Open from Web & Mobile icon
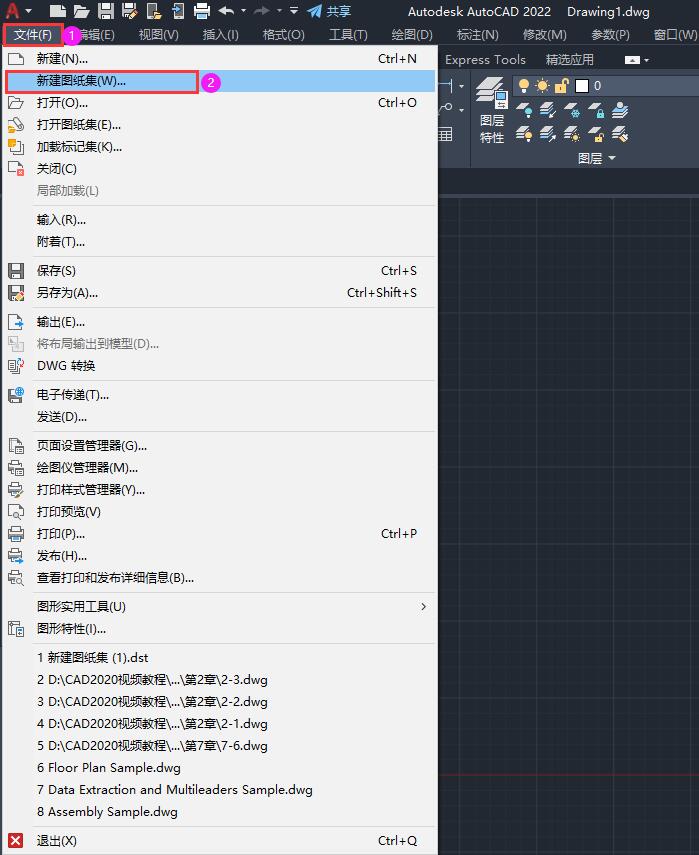 click(154, 10)
